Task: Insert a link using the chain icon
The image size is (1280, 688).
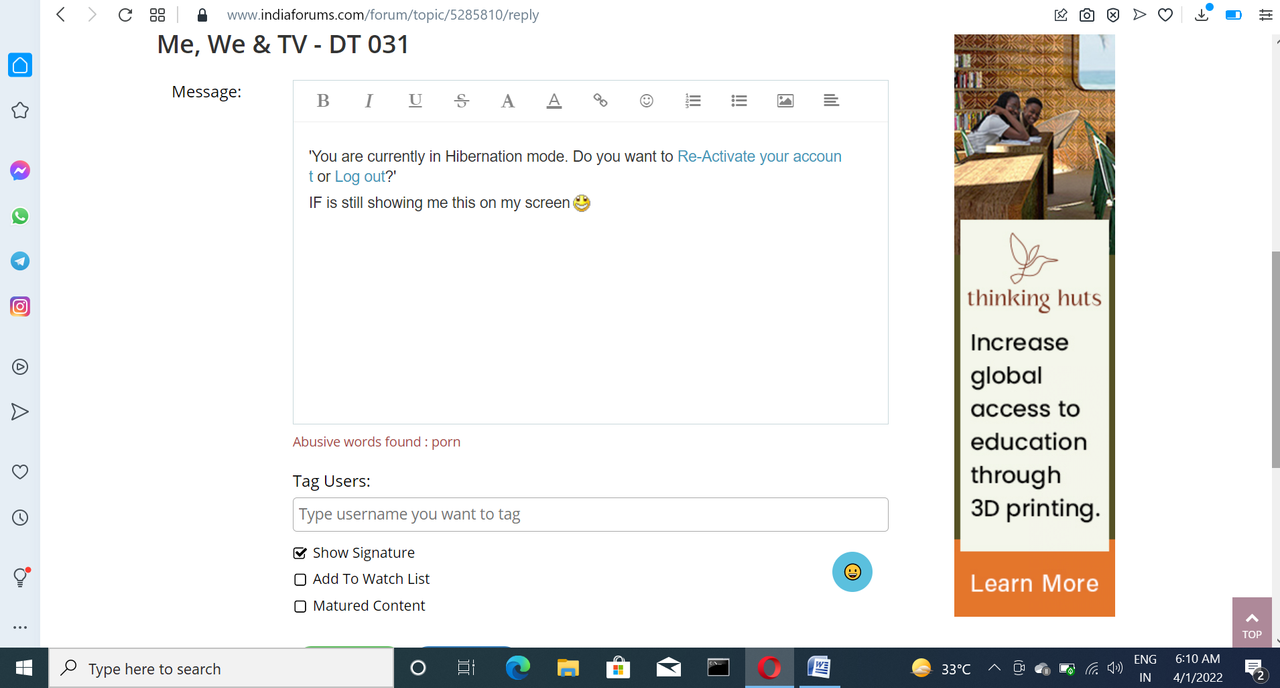Action: click(600, 101)
